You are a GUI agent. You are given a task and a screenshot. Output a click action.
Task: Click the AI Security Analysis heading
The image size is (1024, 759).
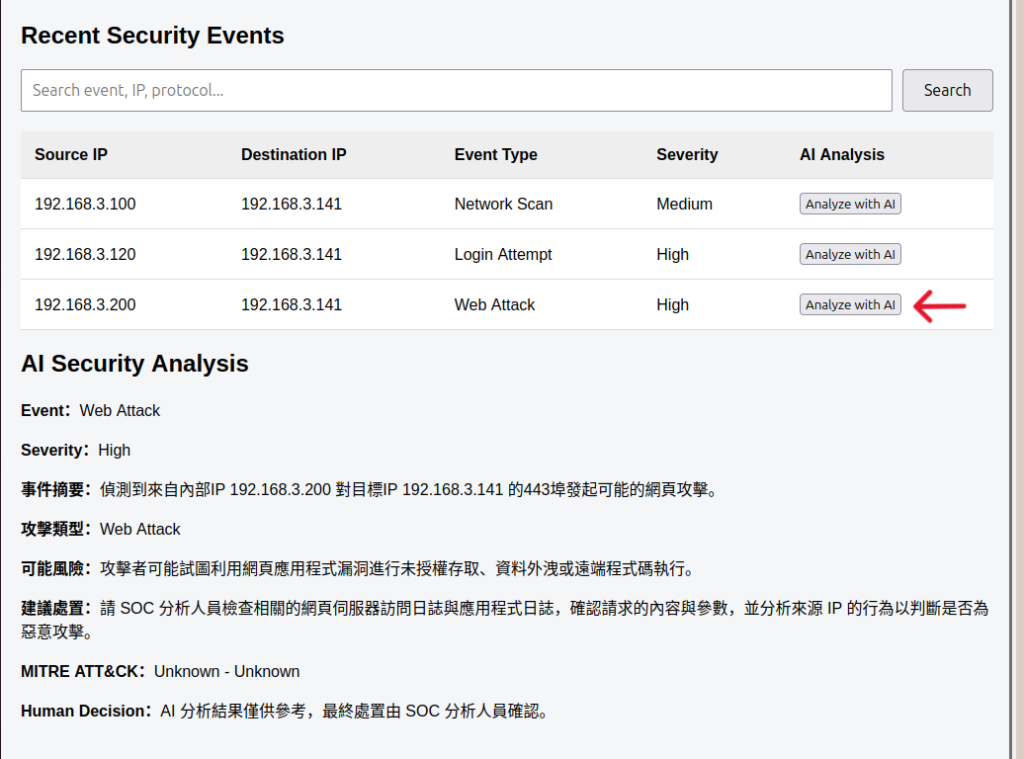pos(135,363)
